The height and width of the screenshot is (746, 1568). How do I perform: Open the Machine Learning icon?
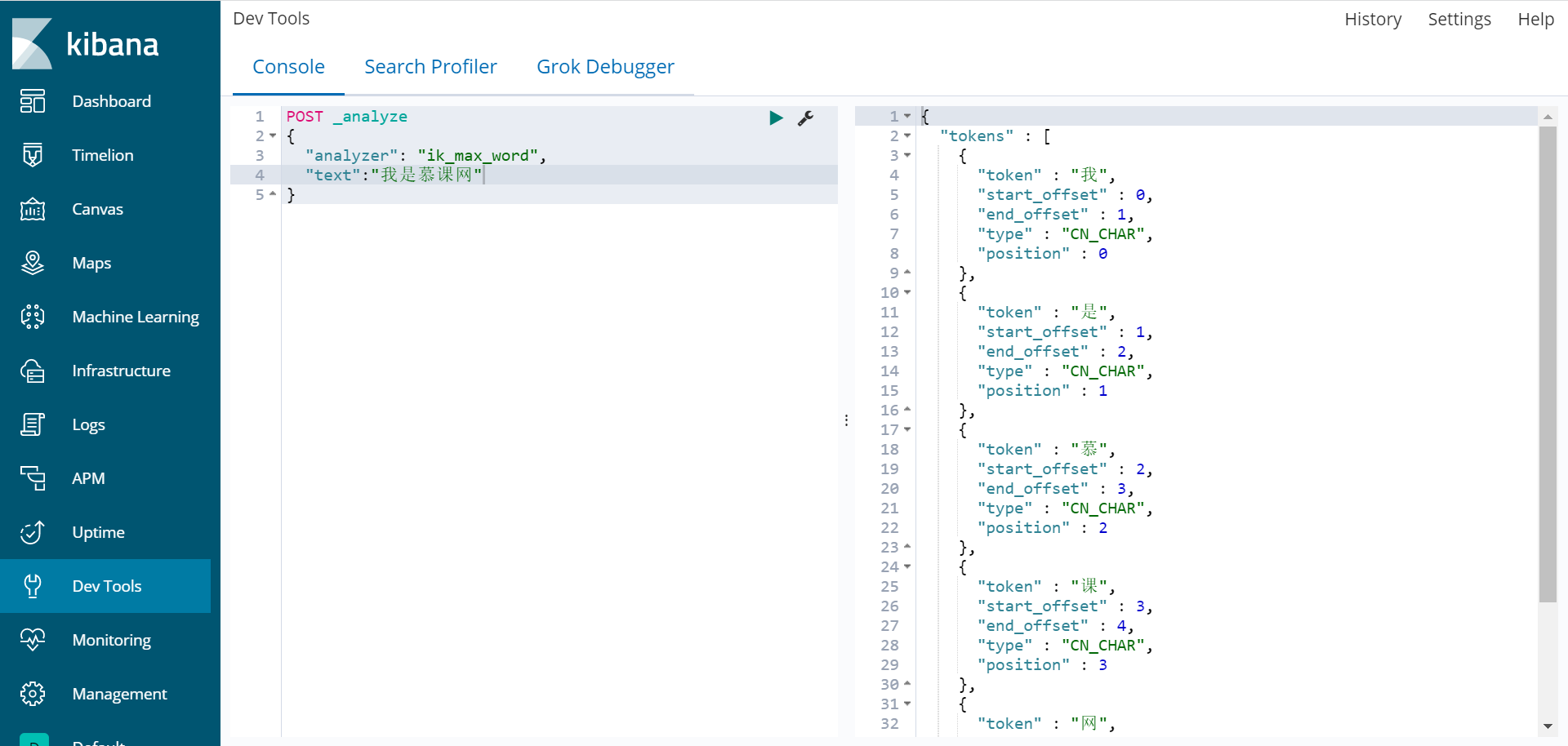pos(33,317)
